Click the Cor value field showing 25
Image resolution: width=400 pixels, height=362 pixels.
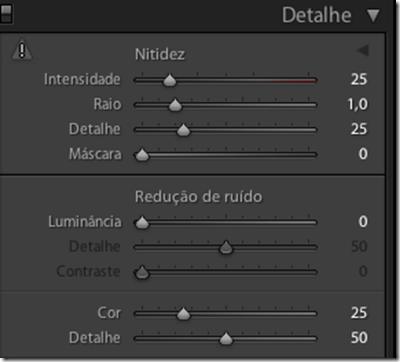(359, 313)
